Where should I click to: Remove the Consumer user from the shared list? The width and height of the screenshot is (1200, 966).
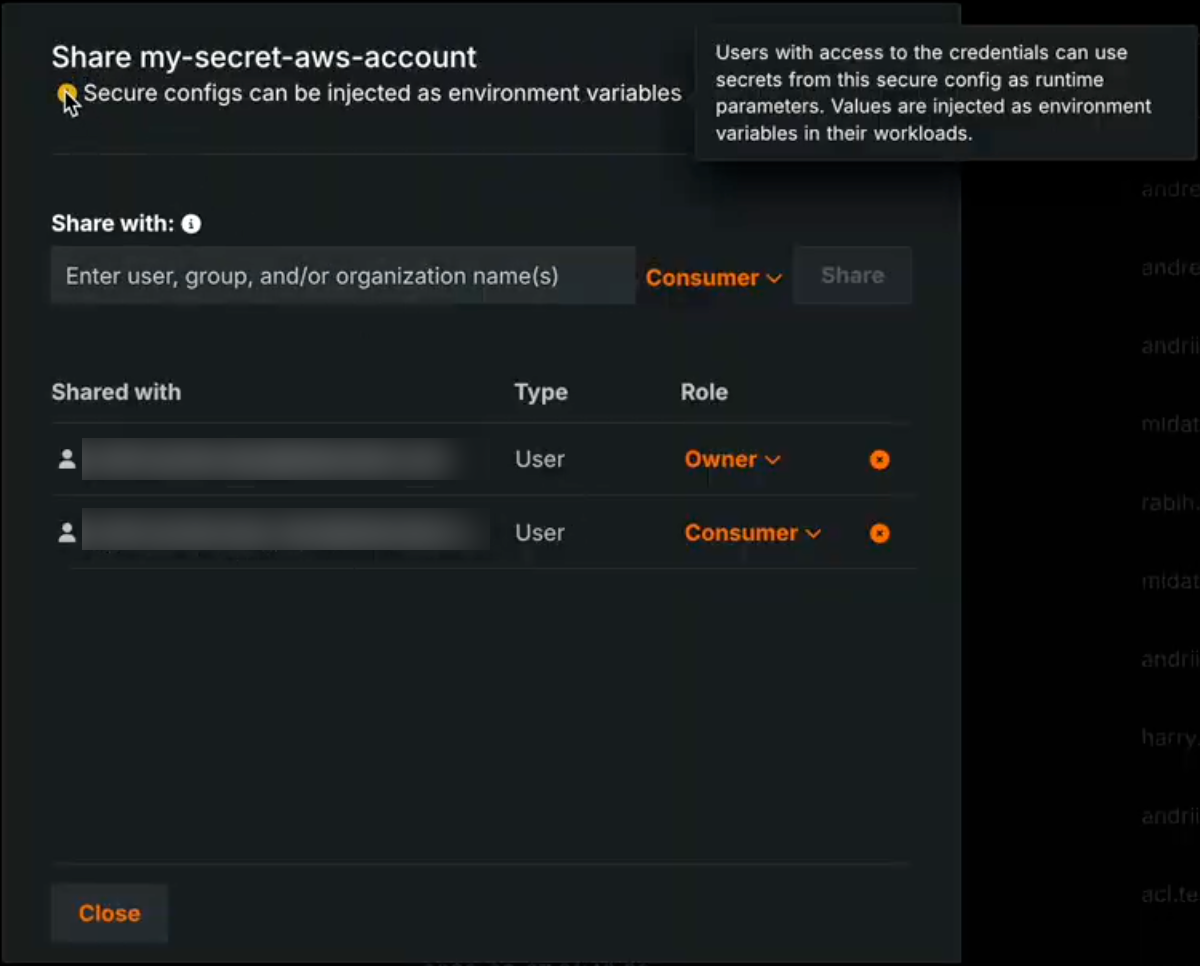point(879,534)
